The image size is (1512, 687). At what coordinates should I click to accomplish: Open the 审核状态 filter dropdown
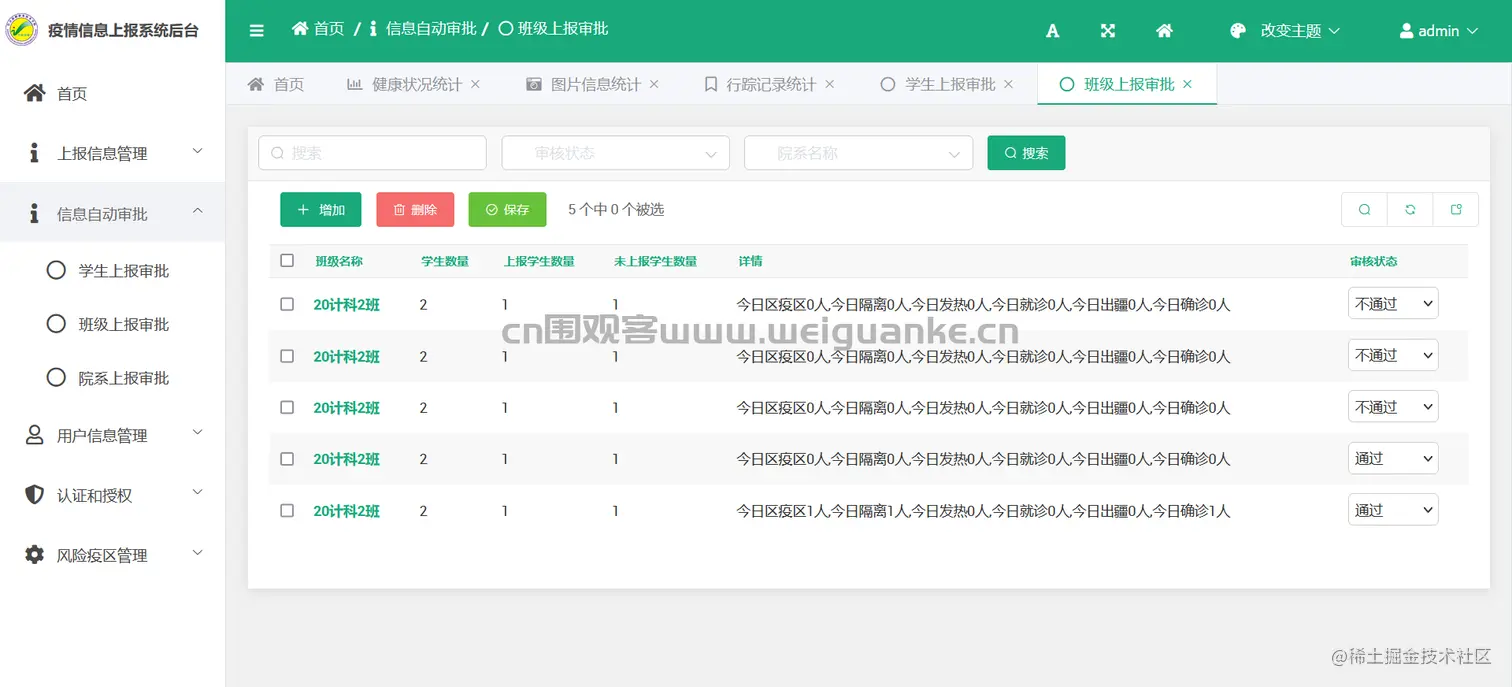pyautogui.click(x=615, y=153)
